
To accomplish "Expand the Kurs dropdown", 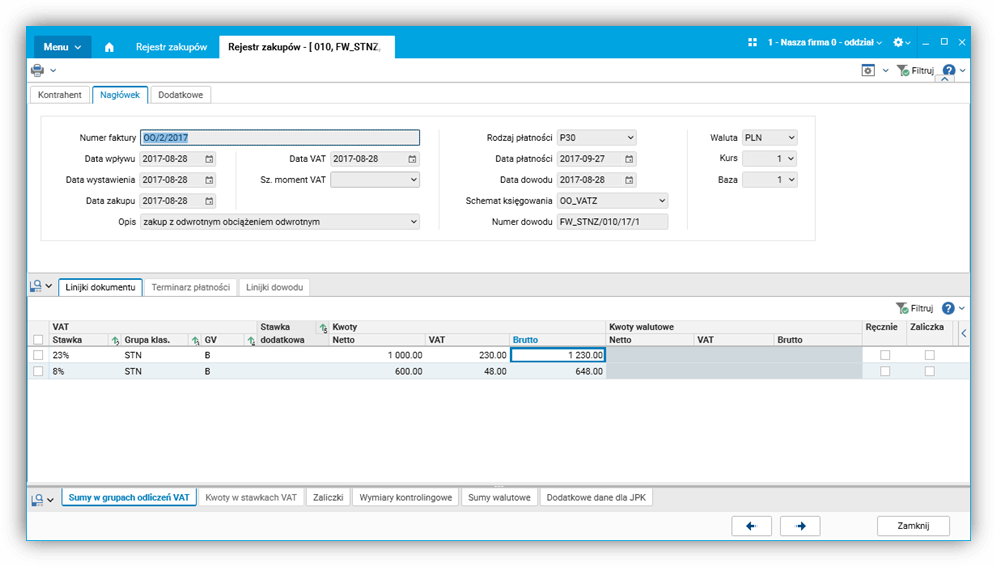I will pyautogui.click(x=791, y=159).
